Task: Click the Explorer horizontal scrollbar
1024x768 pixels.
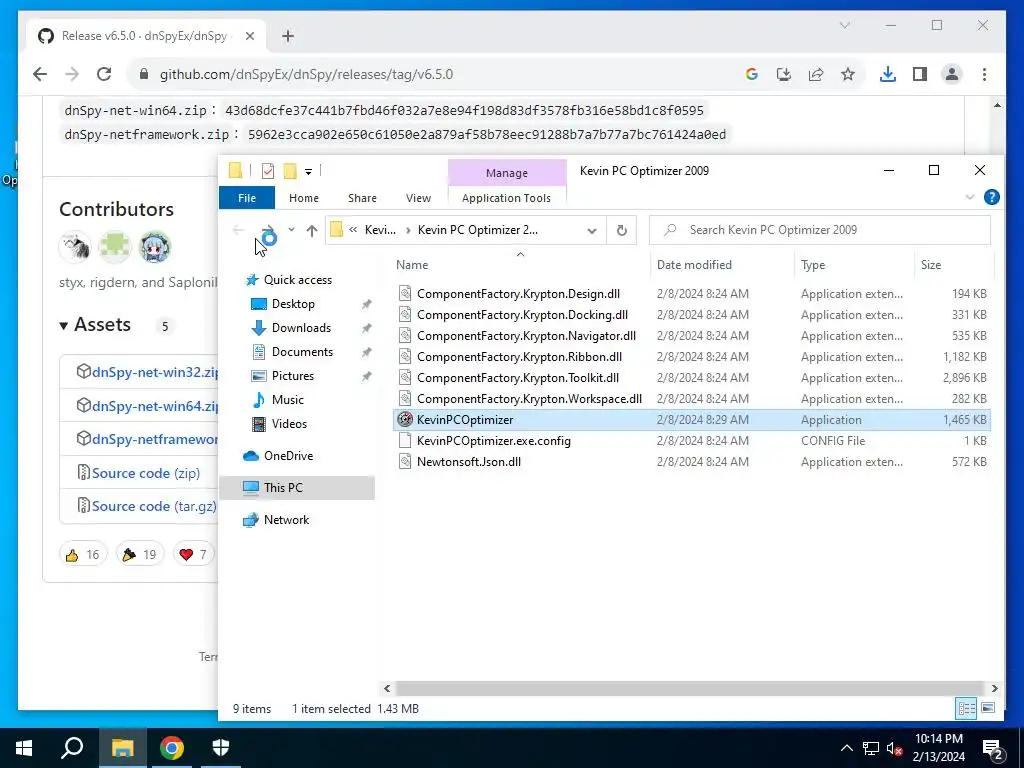Action: pos(690,688)
